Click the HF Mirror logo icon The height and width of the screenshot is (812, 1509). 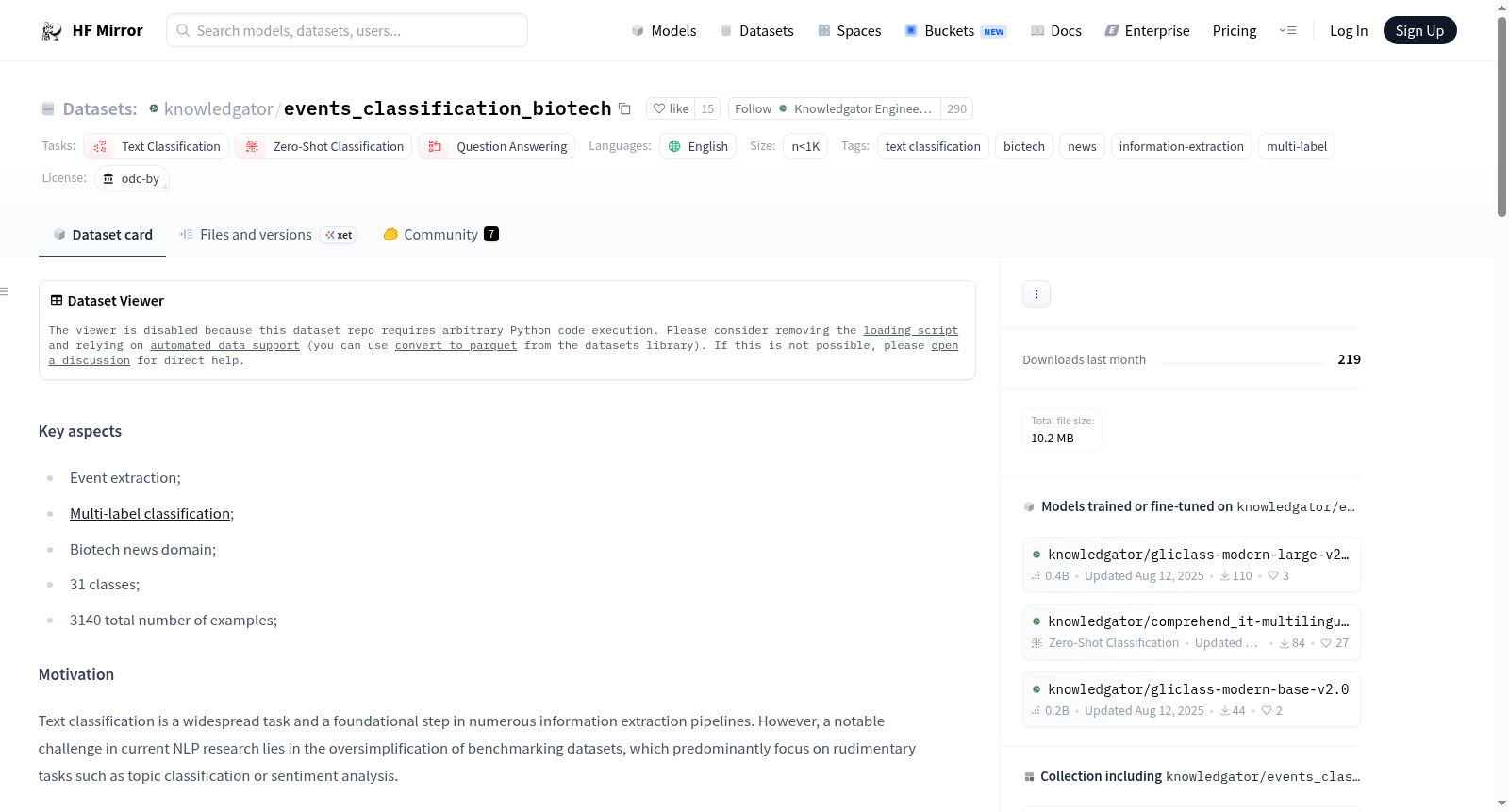click(x=51, y=31)
